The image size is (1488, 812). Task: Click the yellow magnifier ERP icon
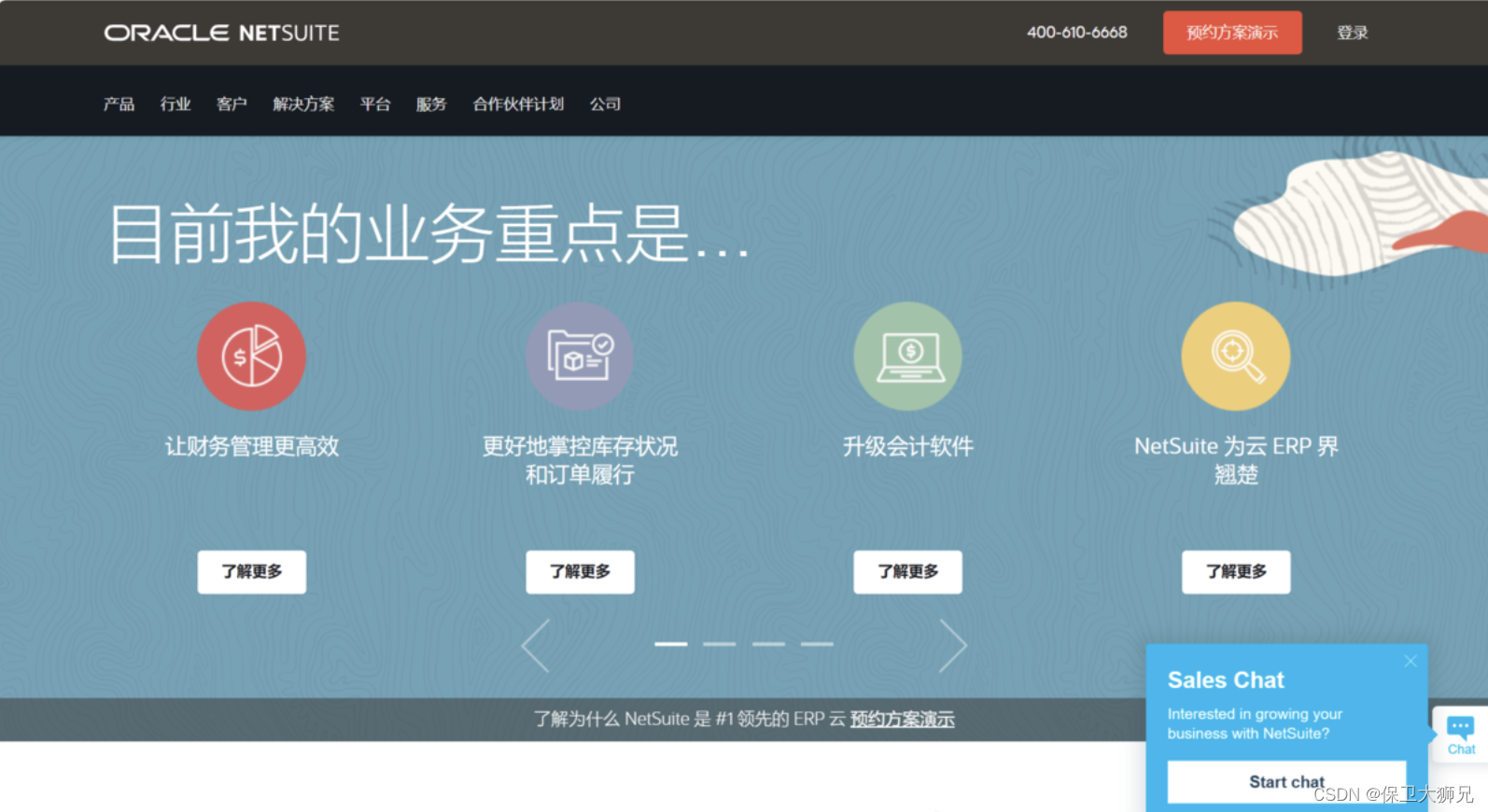pyautogui.click(x=1236, y=356)
